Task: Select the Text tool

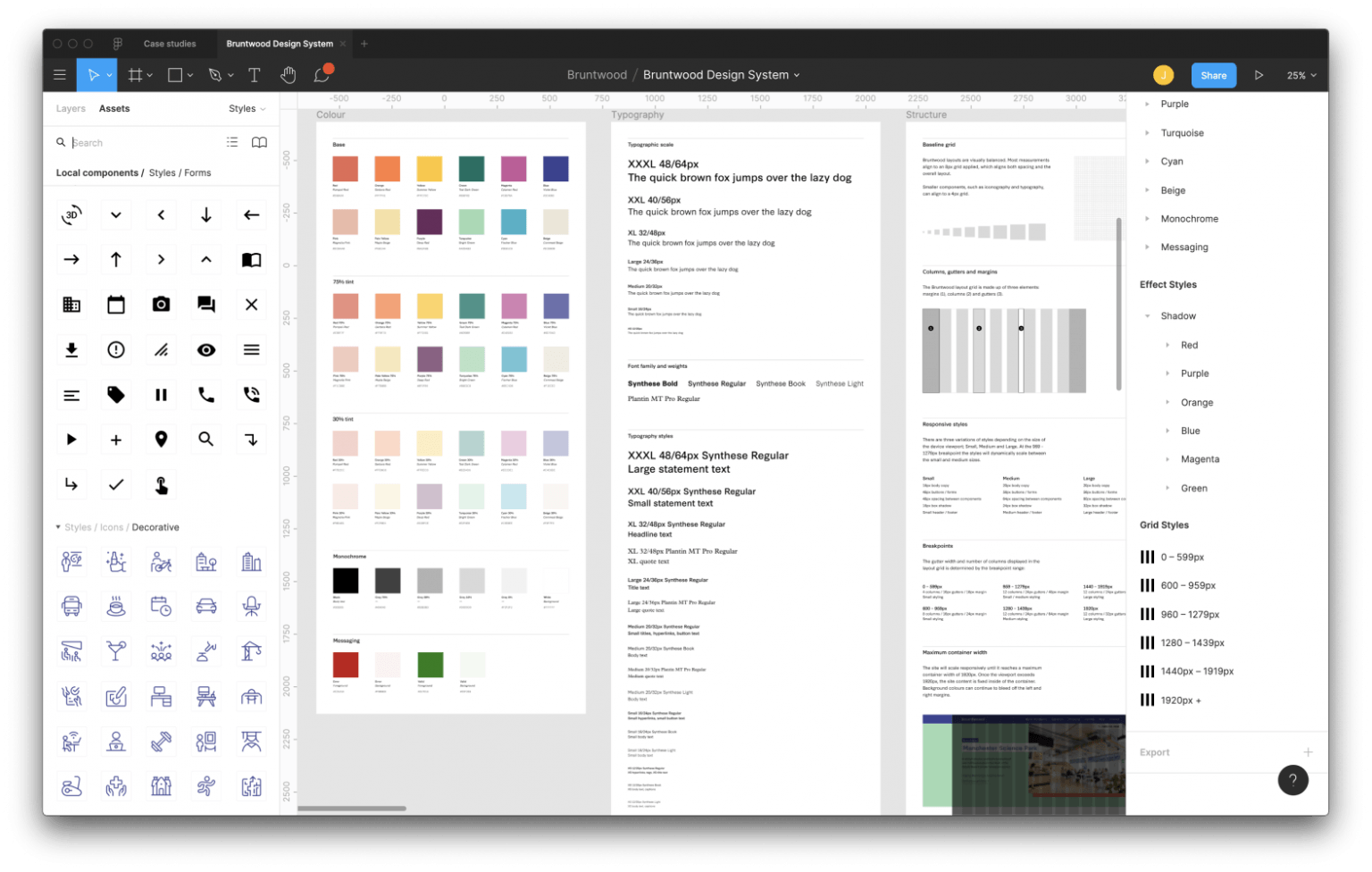Action: [x=255, y=75]
